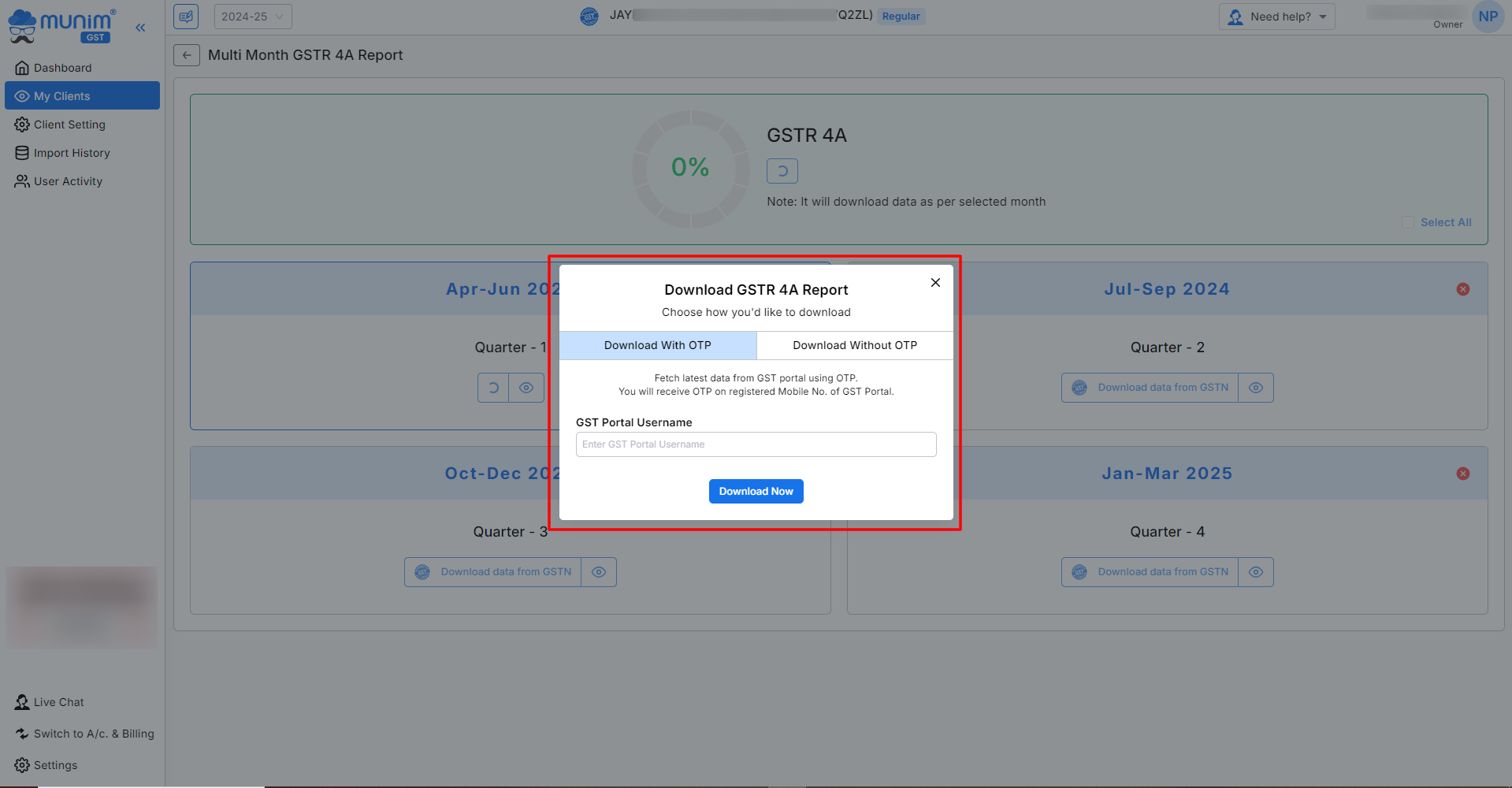Select the Download With OTP tab
The image size is (1512, 788).
tap(657, 345)
